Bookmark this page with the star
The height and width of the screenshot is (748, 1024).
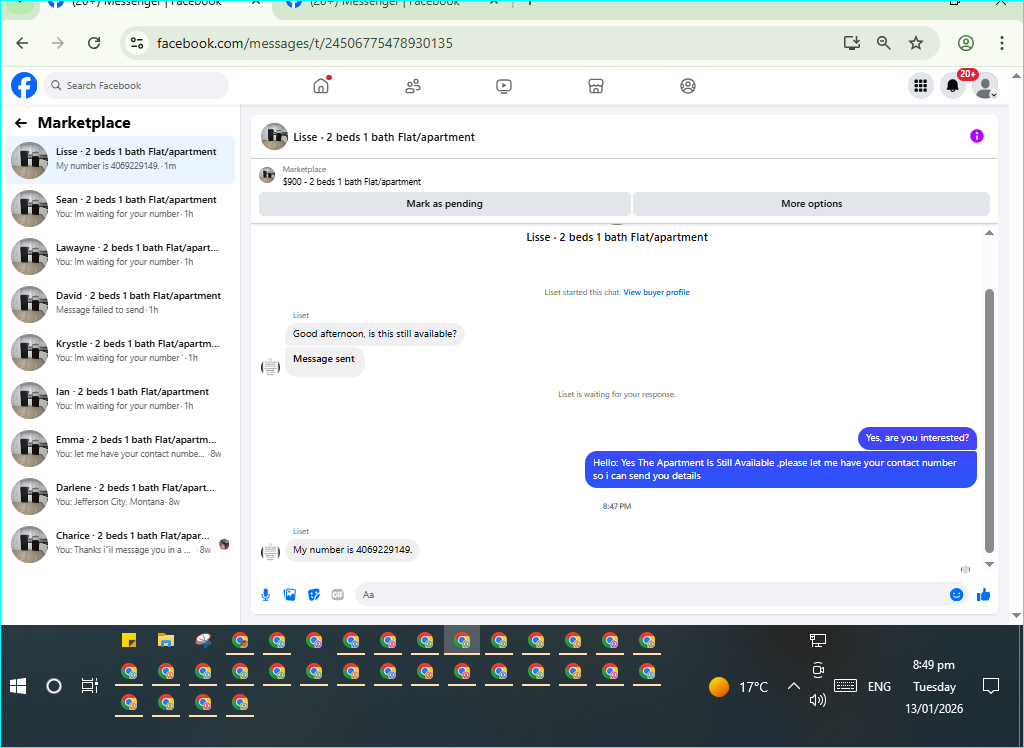[x=916, y=43]
